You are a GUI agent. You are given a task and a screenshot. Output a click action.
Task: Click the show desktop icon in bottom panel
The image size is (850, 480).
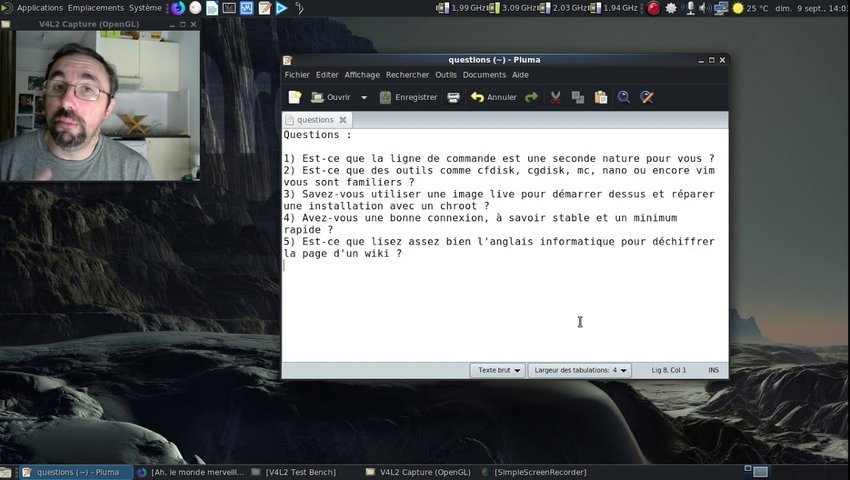(7, 472)
